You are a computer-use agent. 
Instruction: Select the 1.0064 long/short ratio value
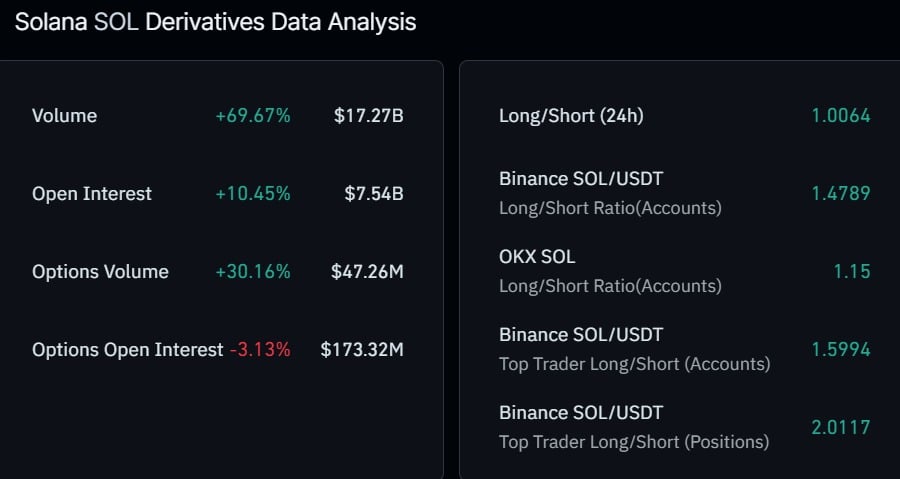[841, 116]
